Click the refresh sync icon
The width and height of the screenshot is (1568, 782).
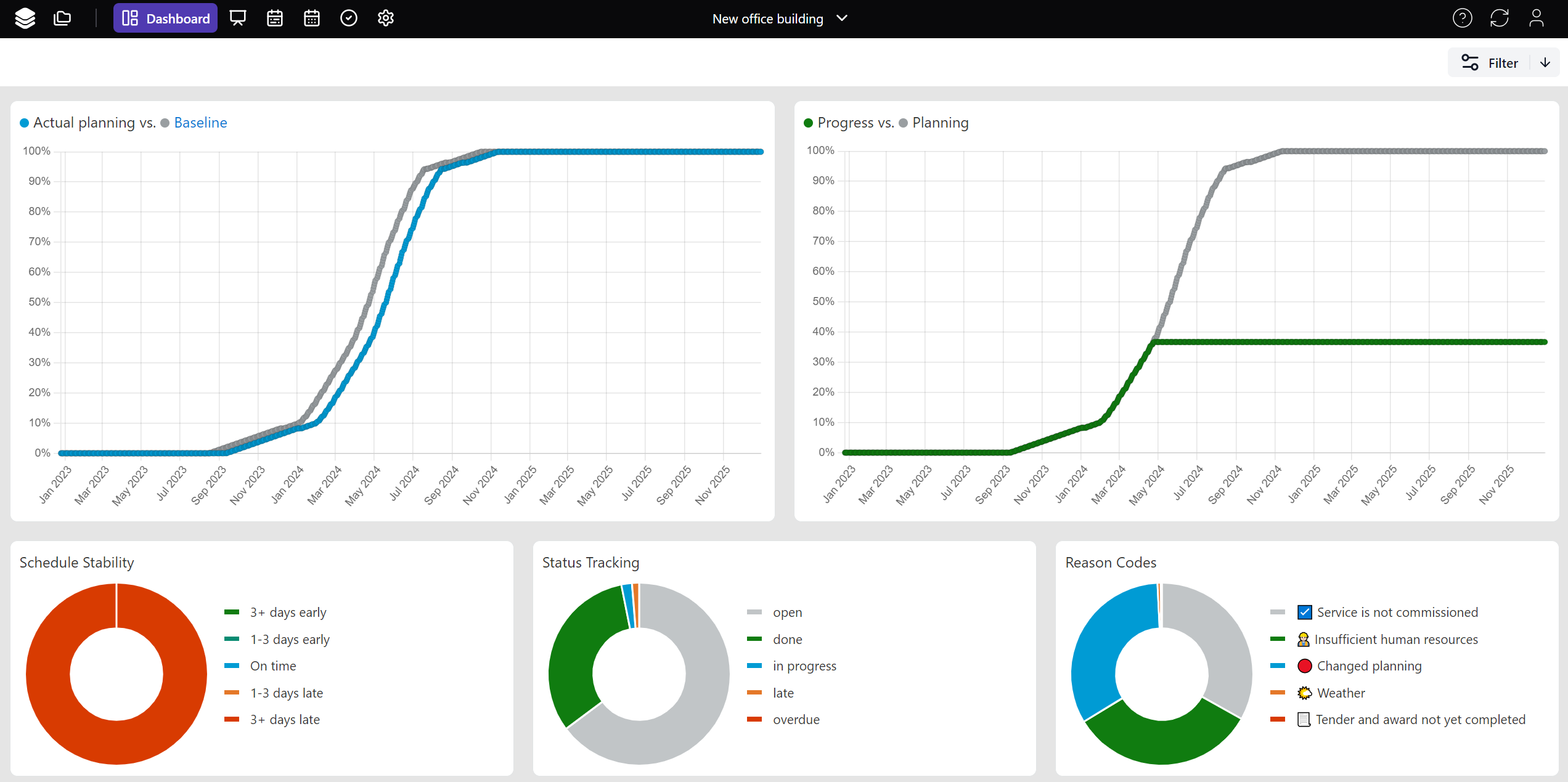1499,18
